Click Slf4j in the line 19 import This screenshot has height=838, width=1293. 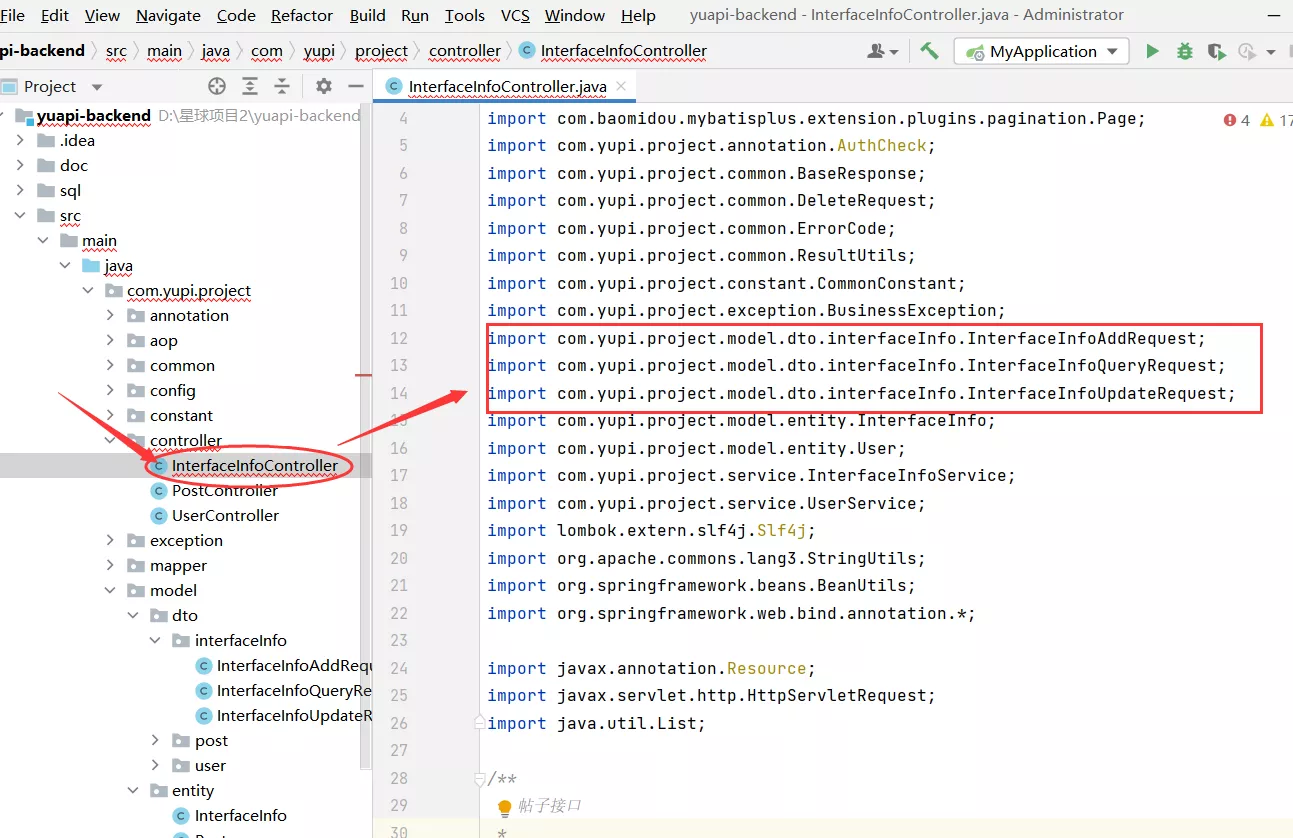(x=781, y=530)
